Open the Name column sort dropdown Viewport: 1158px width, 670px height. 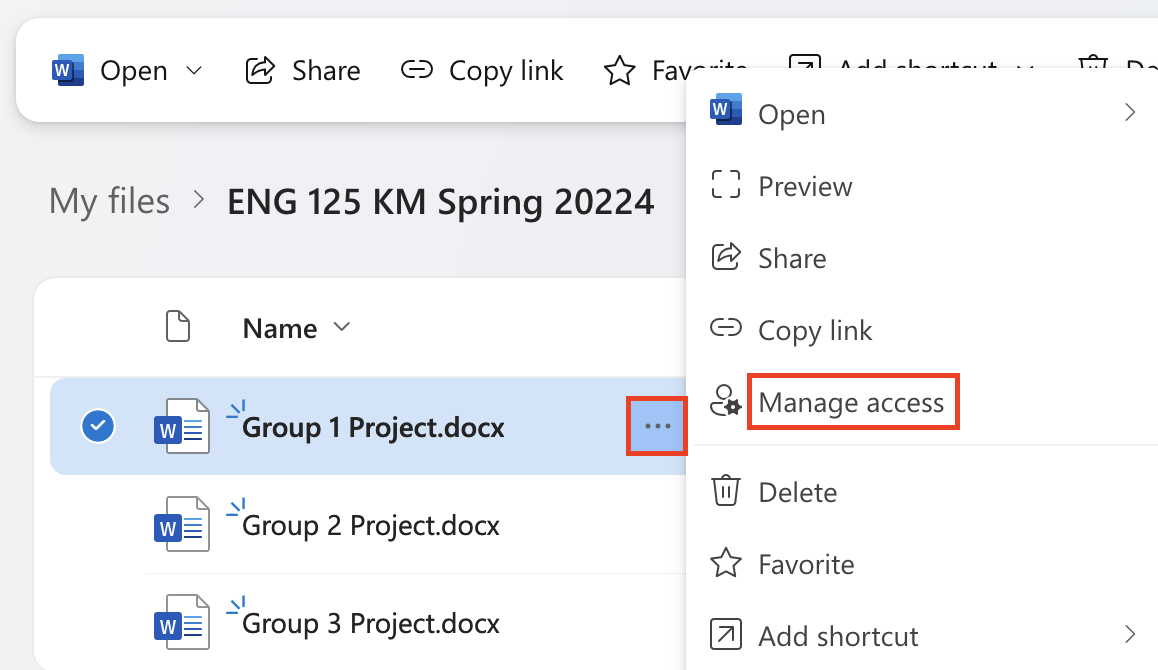coord(341,327)
